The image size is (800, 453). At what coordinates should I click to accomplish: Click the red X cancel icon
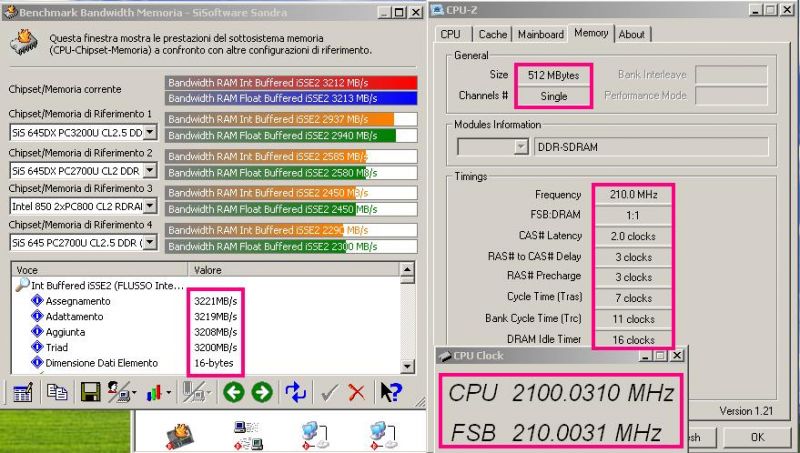pyautogui.click(x=357, y=392)
